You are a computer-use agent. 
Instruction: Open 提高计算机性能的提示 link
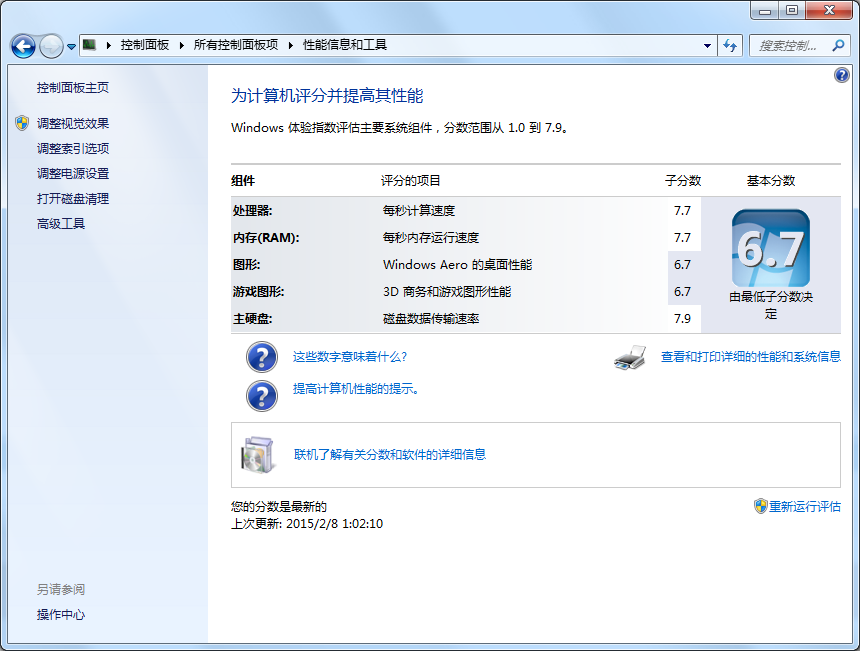point(356,389)
